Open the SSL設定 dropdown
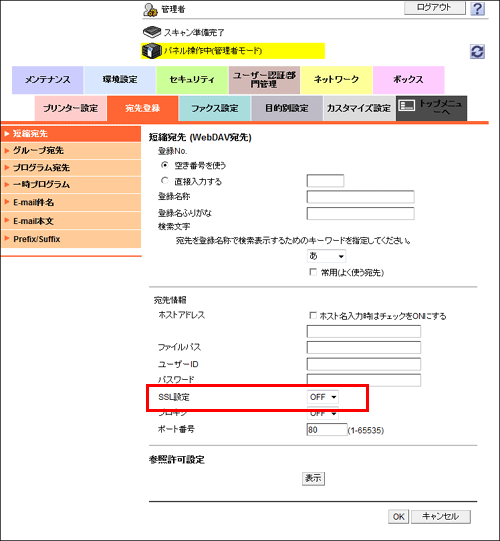Image resolution: width=500 pixels, height=541 pixels. [323, 397]
